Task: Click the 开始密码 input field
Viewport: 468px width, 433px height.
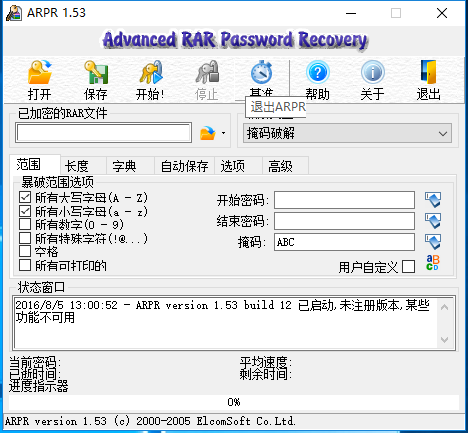Action: coord(344,200)
